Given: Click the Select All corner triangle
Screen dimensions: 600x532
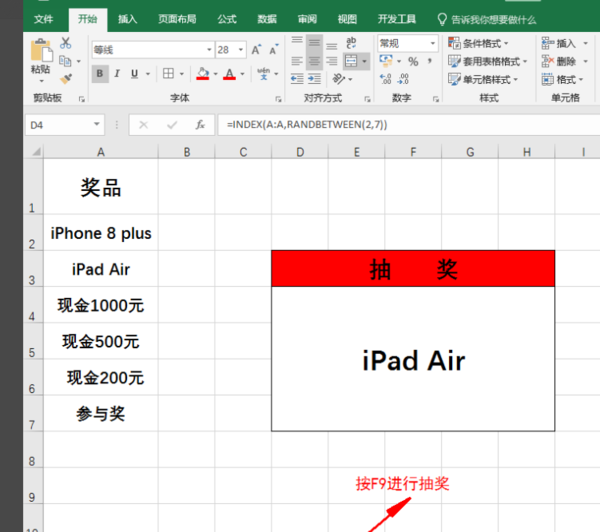Looking at the screenshot, I should coord(36,152).
